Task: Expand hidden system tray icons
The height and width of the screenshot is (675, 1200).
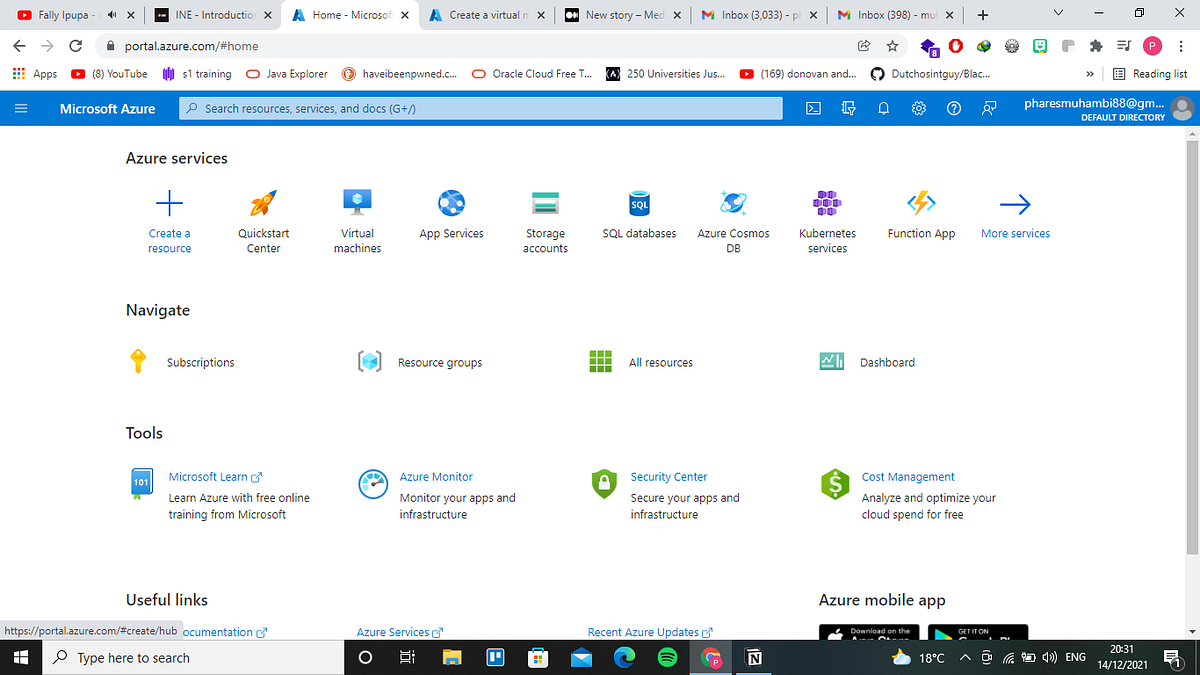Action: (965, 657)
